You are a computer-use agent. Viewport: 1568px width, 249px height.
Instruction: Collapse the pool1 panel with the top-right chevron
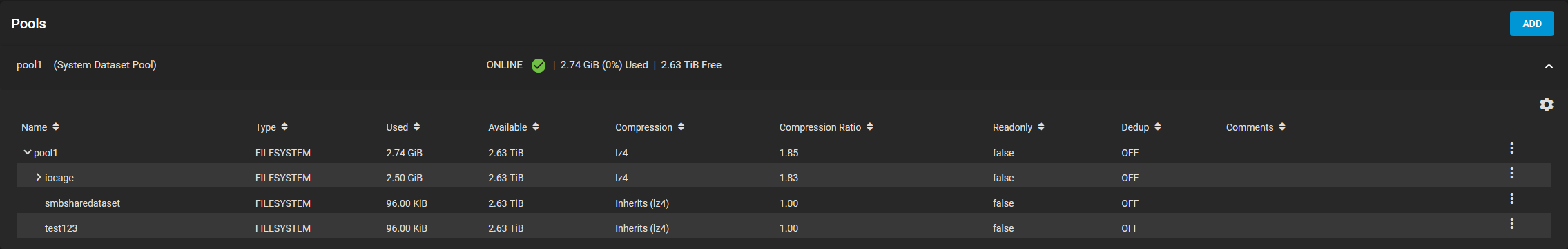coord(1549,66)
